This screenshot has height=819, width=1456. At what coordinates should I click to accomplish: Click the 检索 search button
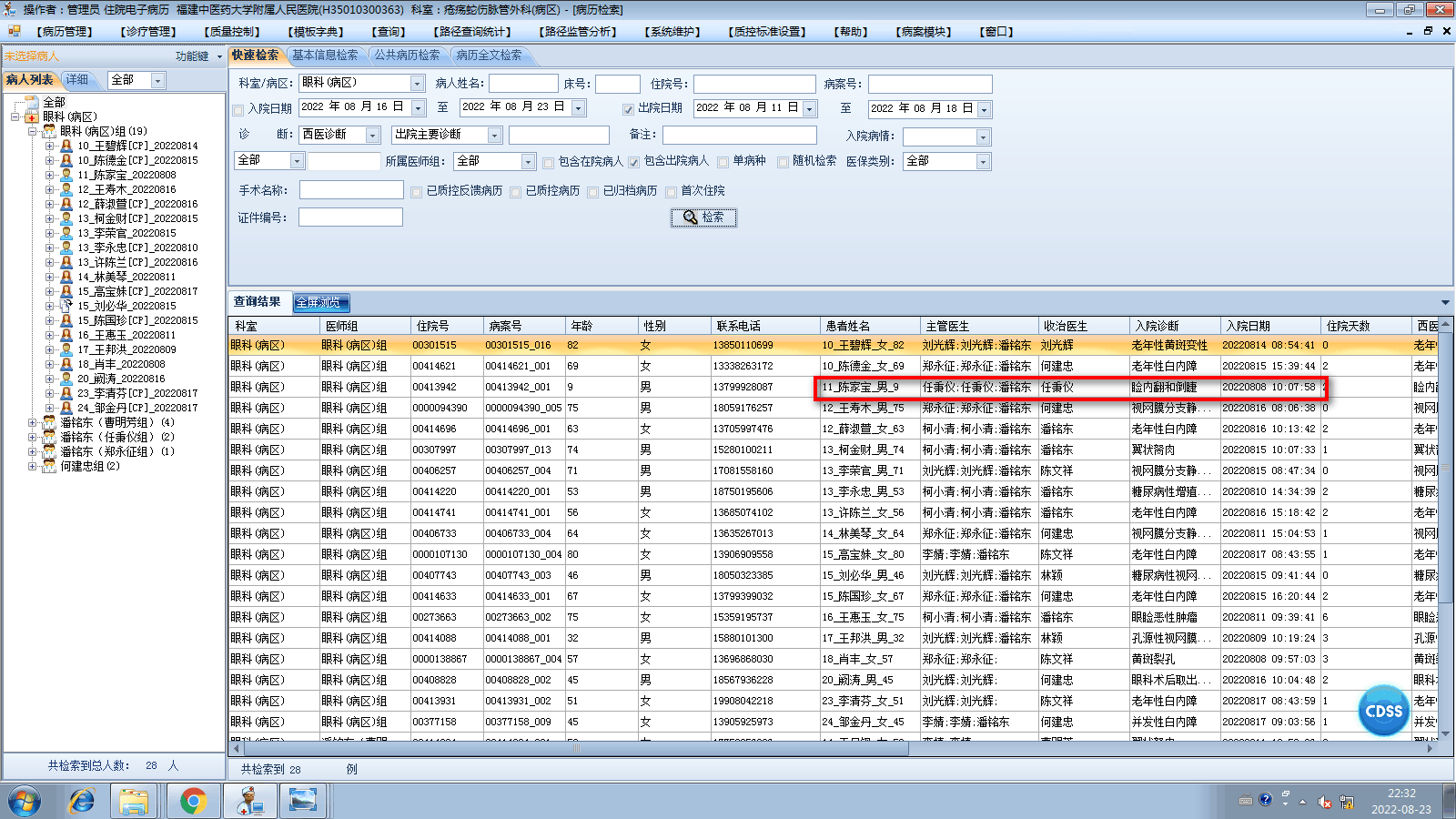(703, 217)
